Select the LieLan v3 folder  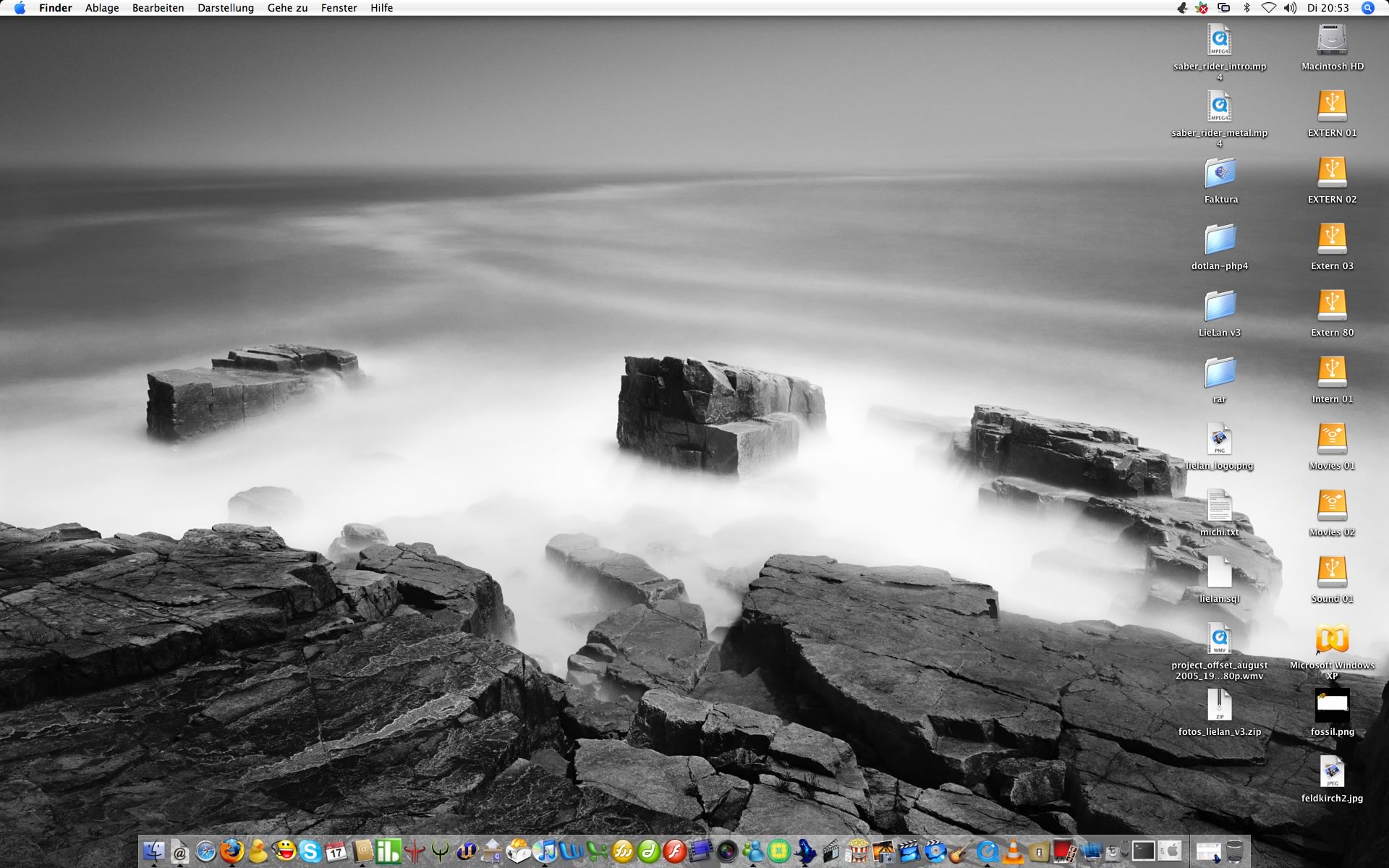(x=1220, y=306)
